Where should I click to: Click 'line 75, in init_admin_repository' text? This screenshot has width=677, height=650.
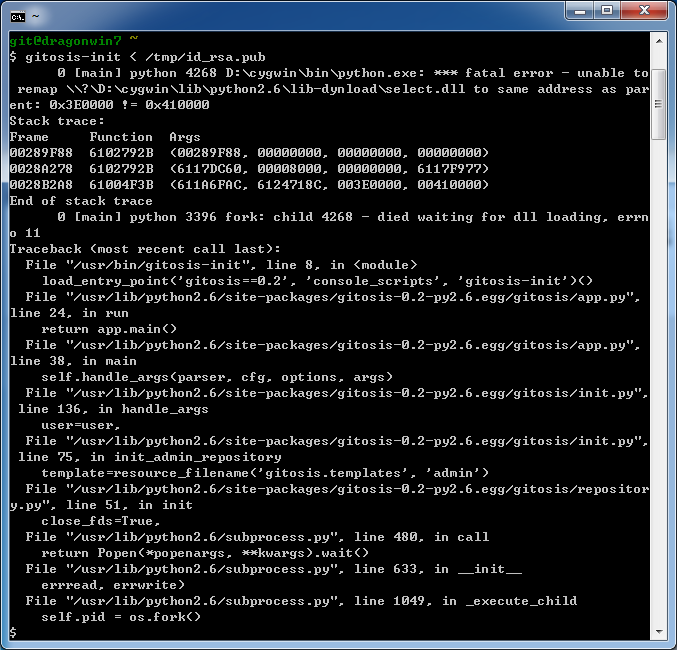point(149,457)
